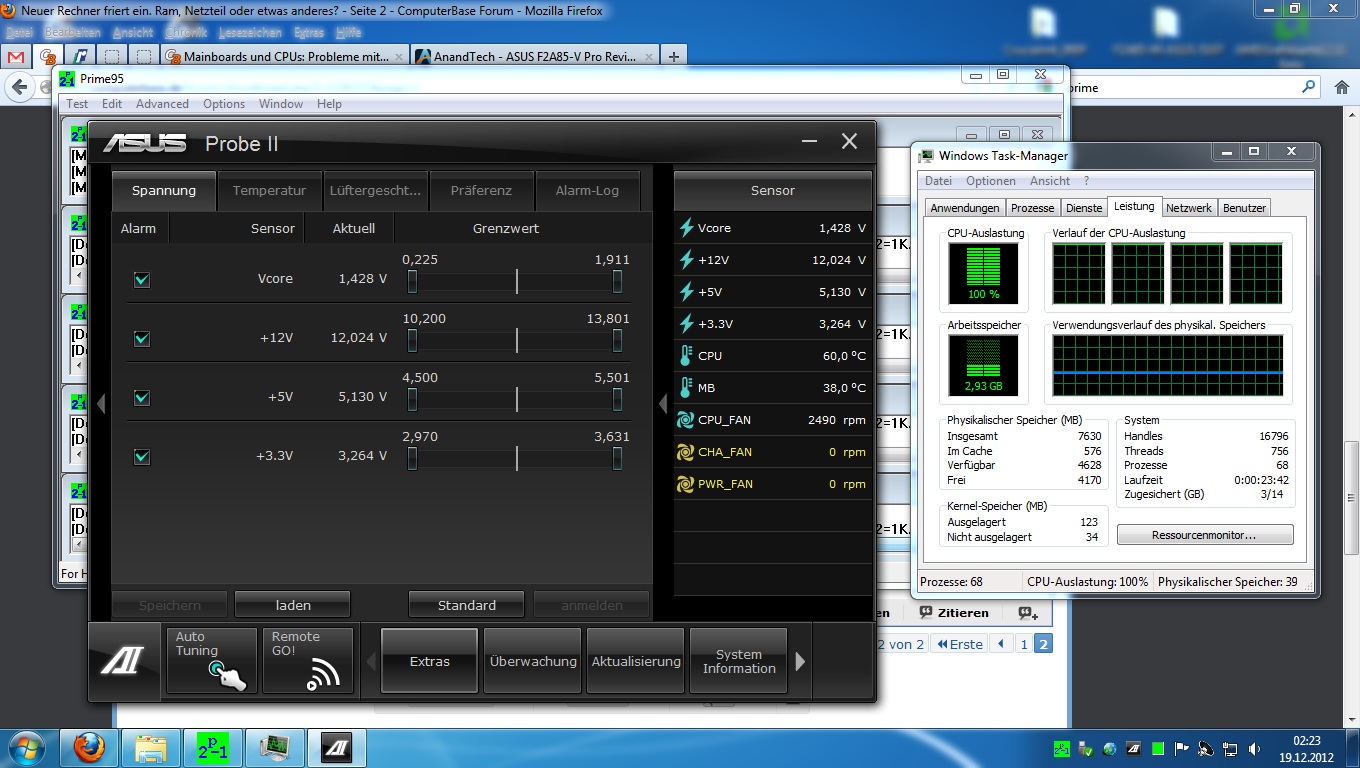Collapse Sensor panel using its side arrow

(662, 404)
